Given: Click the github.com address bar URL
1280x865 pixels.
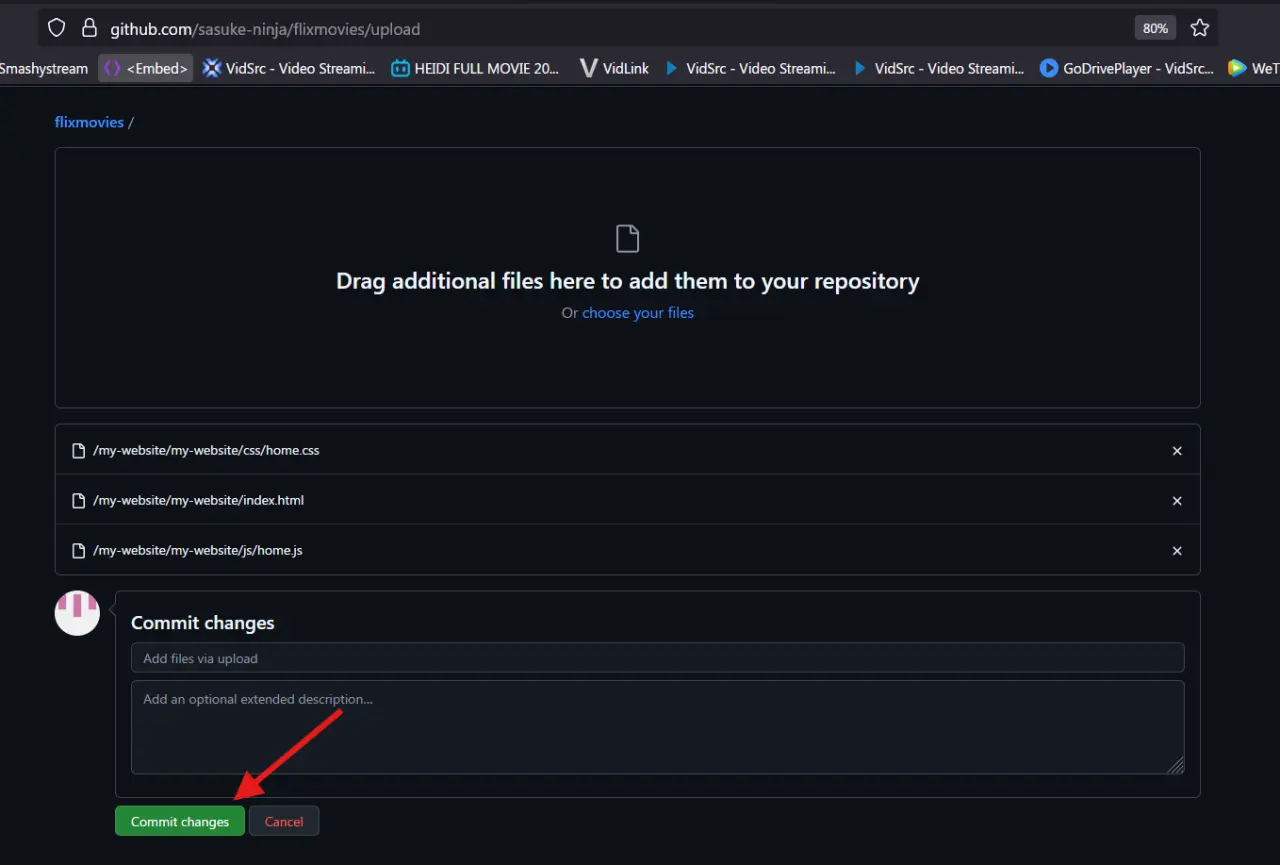Looking at the screenshot, I should pyautogui.click(x=265, y=29).
